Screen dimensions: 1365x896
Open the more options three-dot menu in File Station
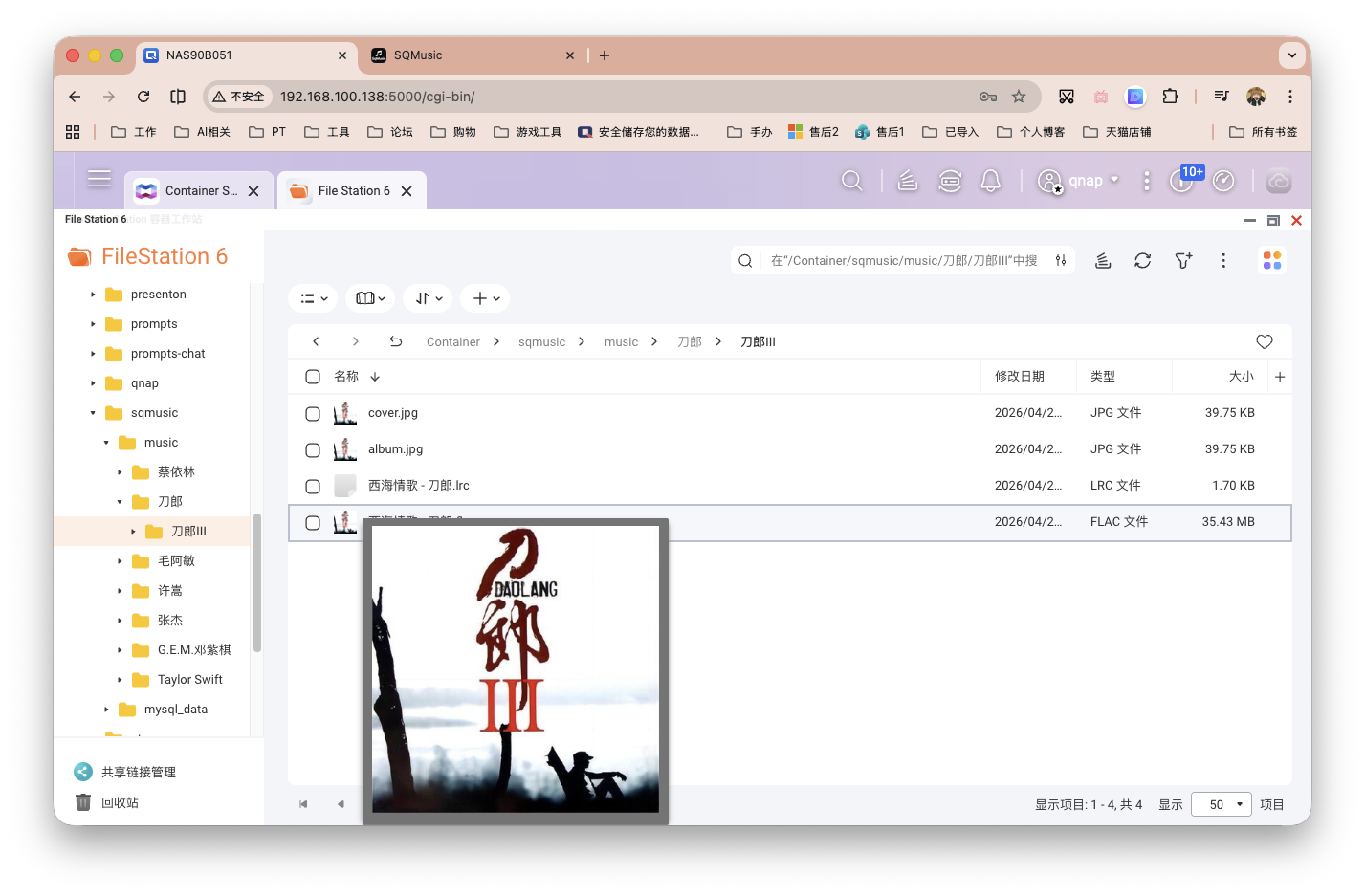[1223, 260]
